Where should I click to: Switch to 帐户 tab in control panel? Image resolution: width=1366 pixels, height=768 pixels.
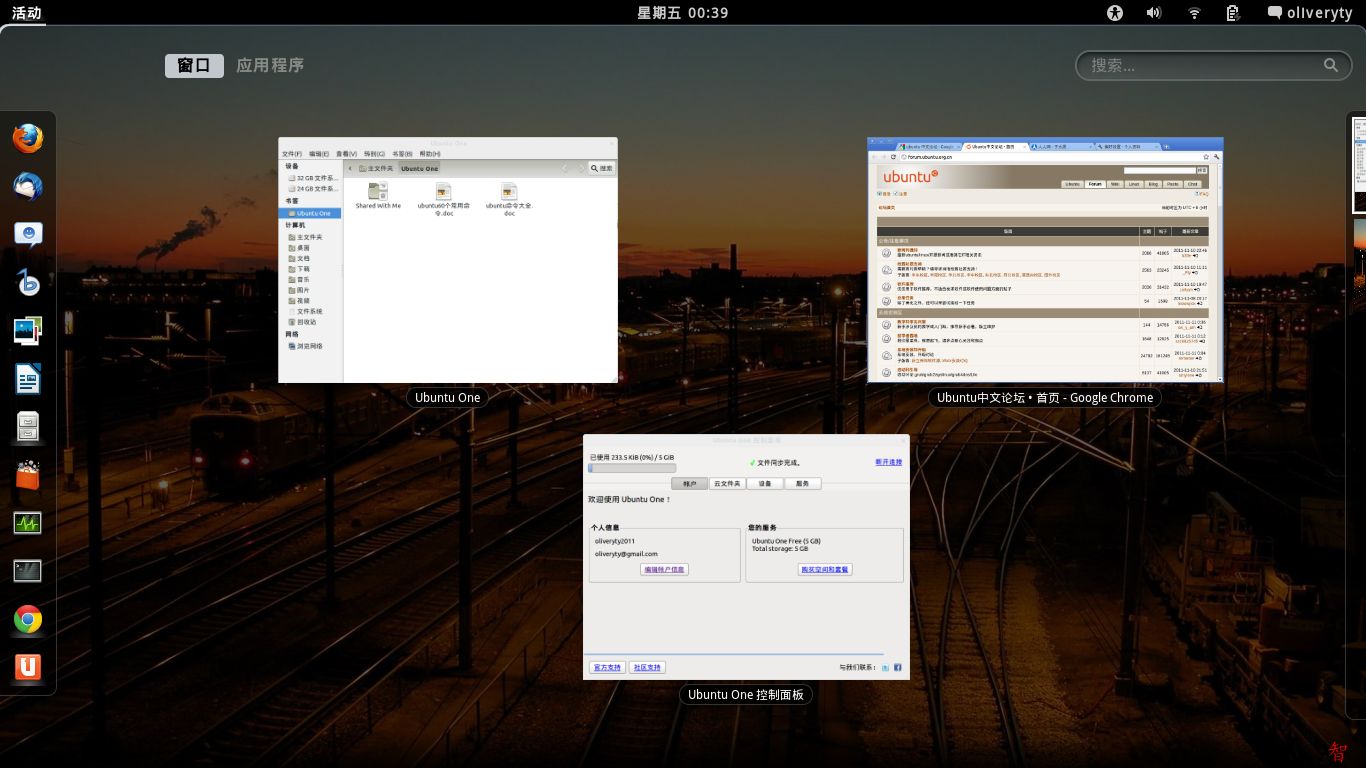click(689, 484)
